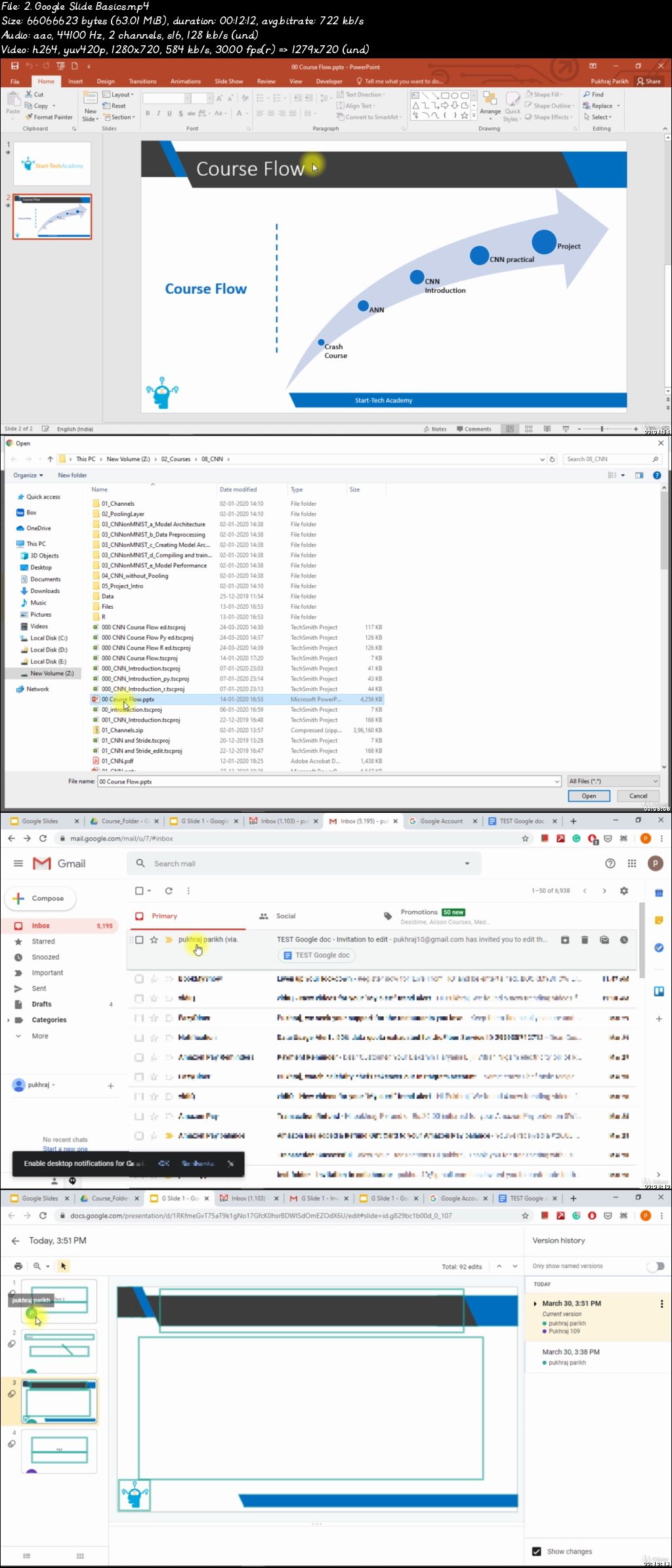Screen dimensions: 672x1568
Task: Switch to Google Account browser tab in Gmail window
Action: (442, 821)
